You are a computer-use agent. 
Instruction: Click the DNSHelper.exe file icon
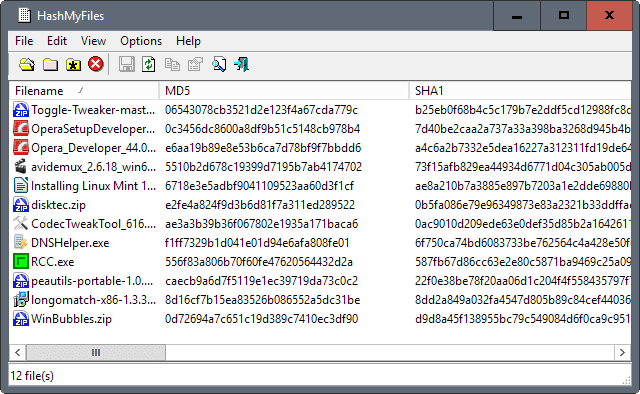(20, 243)
